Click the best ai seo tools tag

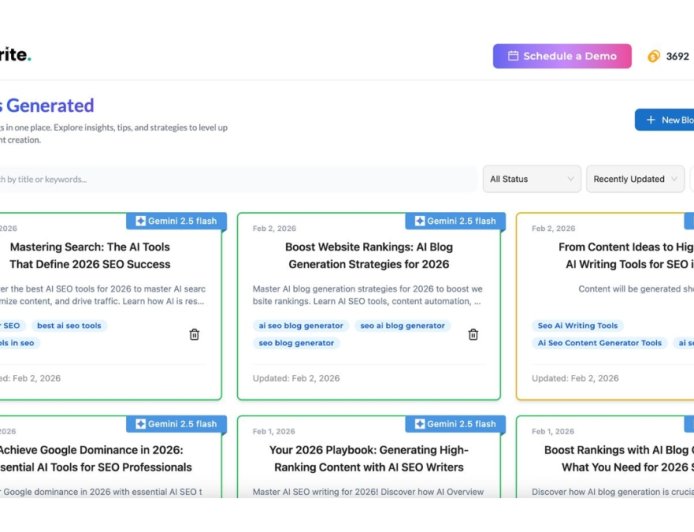[x=69, y=325]
